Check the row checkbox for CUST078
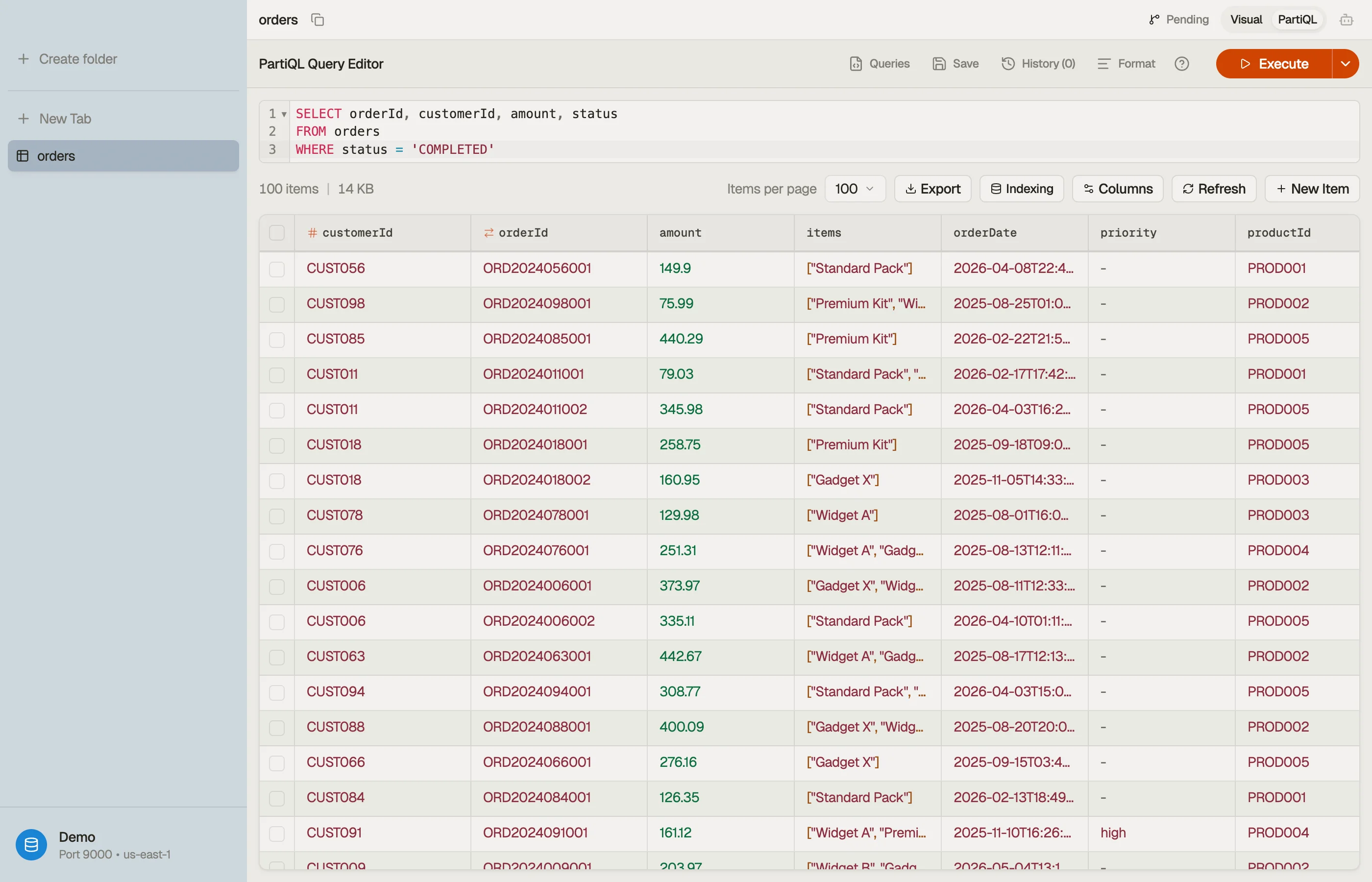 [x=276, y=515]
